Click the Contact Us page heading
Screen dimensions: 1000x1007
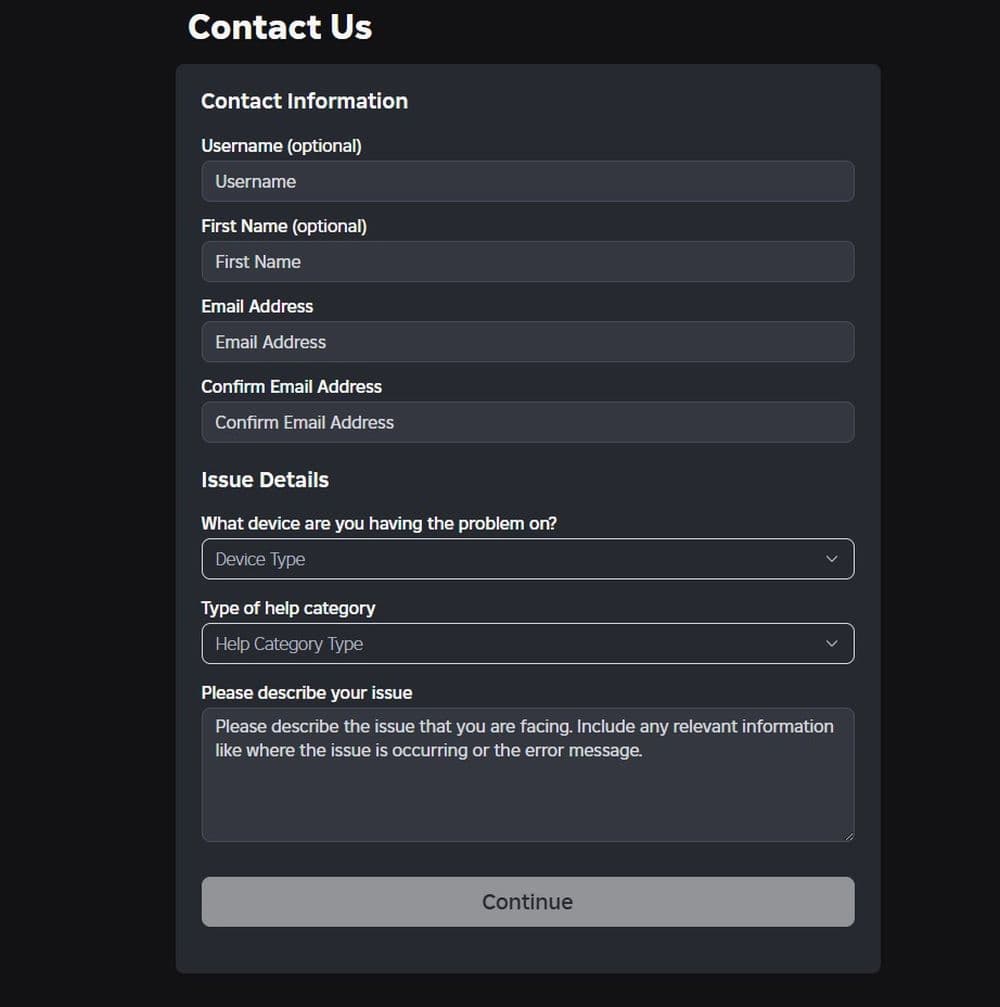coord(279,27)
